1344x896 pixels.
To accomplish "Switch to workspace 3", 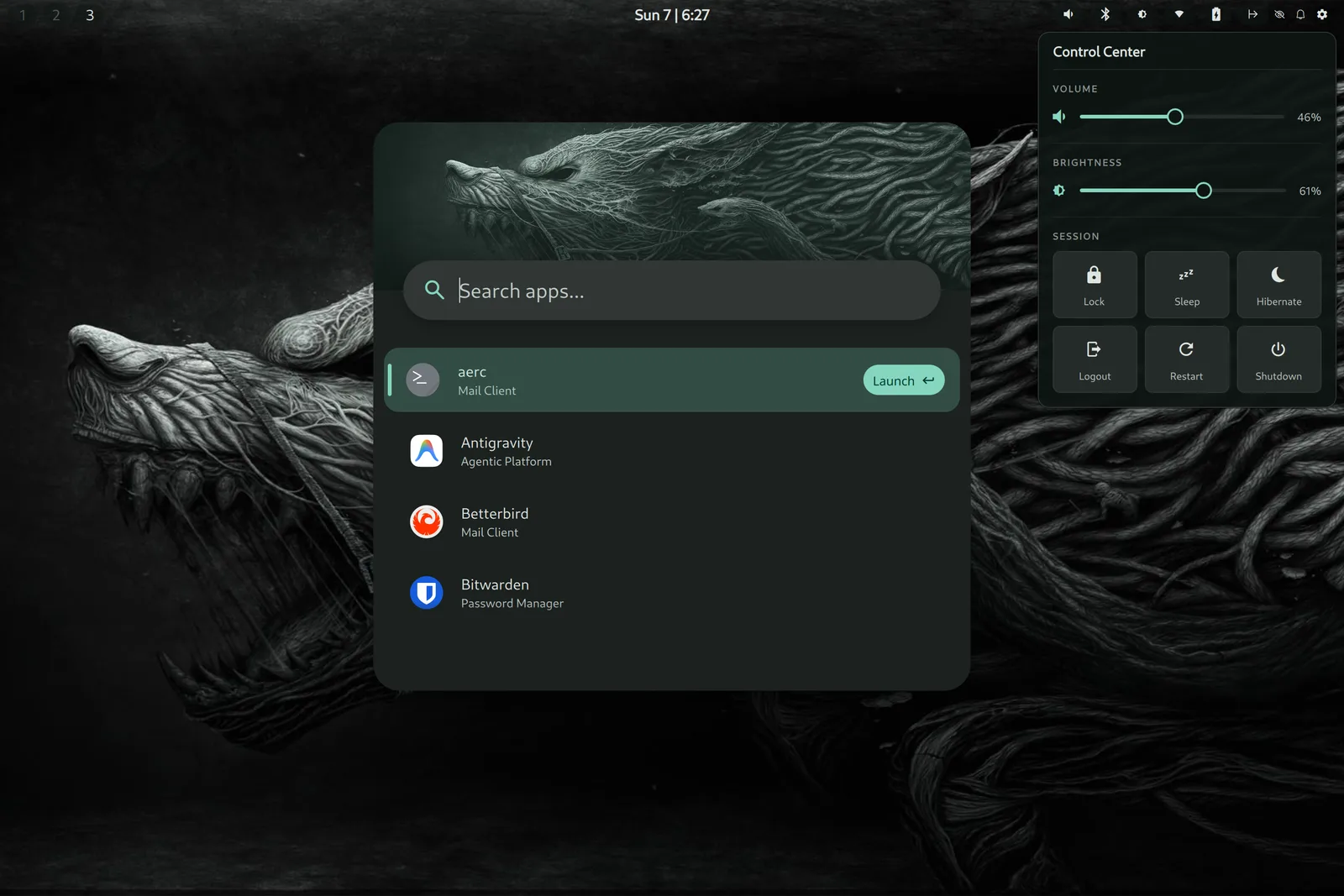I will click(90, 15).
